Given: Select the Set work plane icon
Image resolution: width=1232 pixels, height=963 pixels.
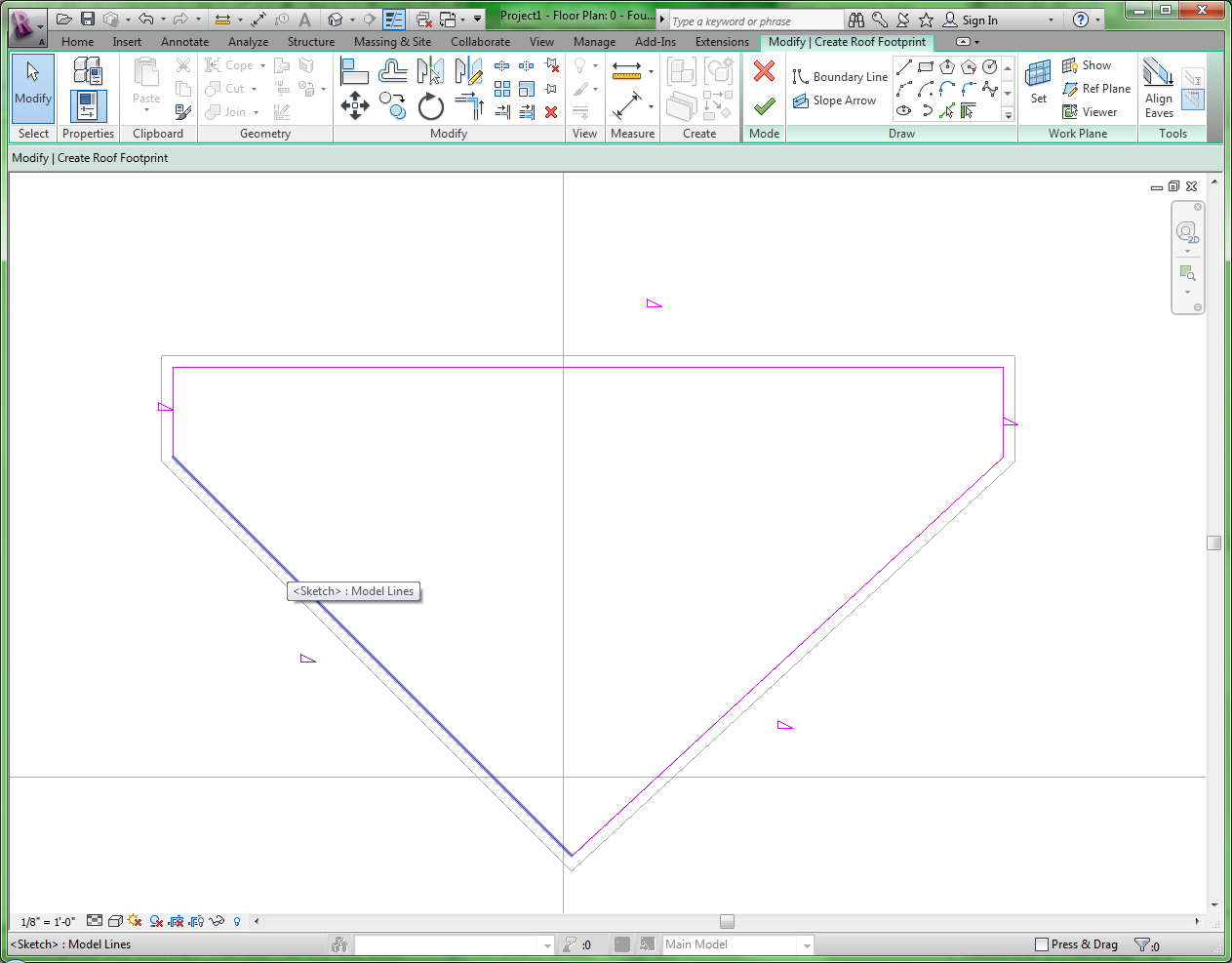Looking at the screenshot, I should (1039, 82).
